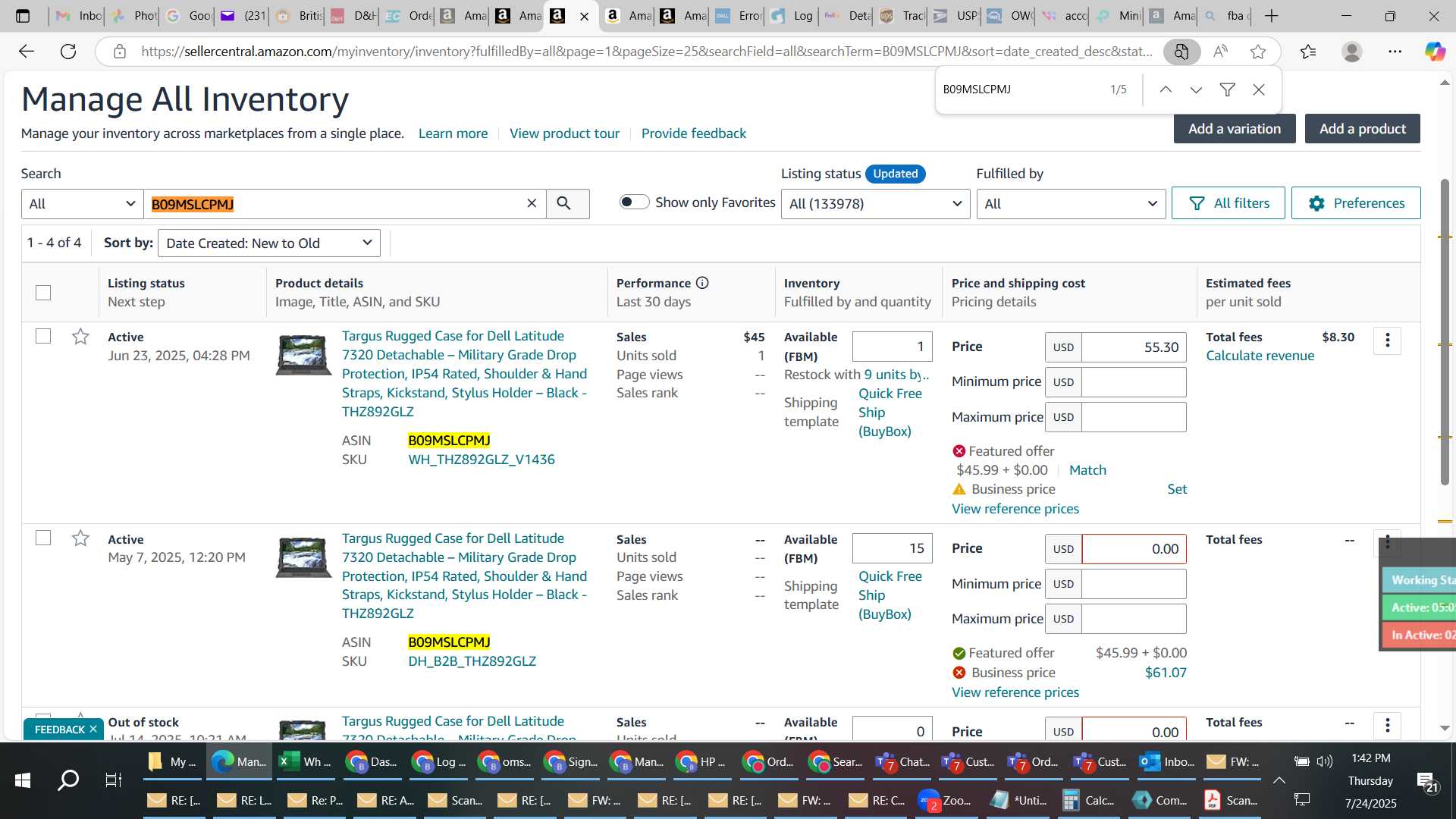This screenshot has width=1456, height=819.
Task: Switch to the Error browser tab
Action: click(737, 16)
